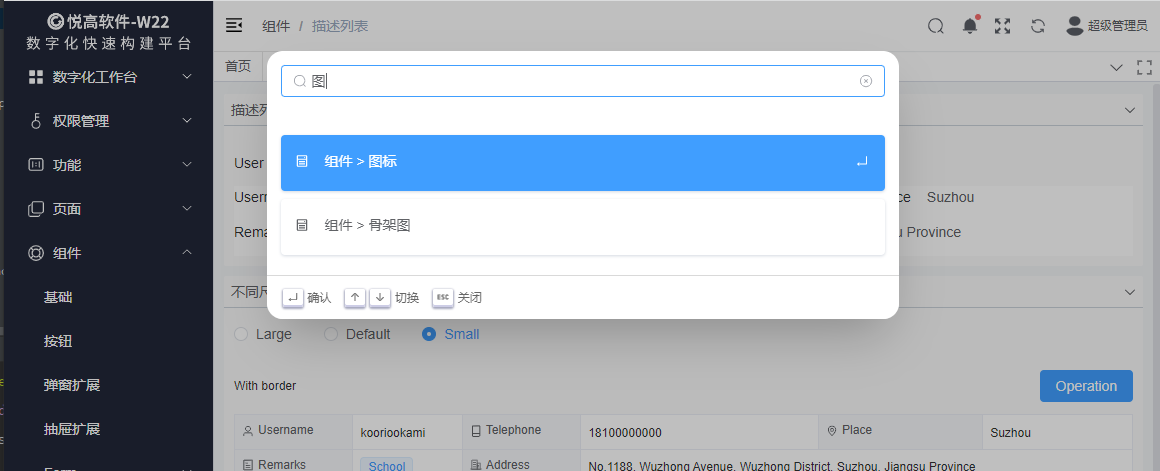Expand the 功能 menu chevron
The width and height of the screenshot is (1160, 471).
[187, 164]
